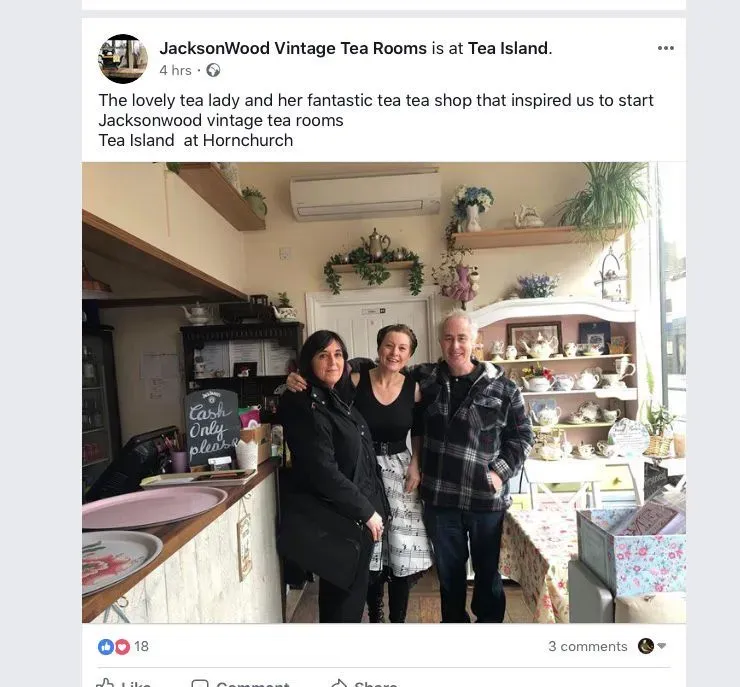View the 3 comments on the post
This screenshot has width=740, height=687.
pos(588,646)
